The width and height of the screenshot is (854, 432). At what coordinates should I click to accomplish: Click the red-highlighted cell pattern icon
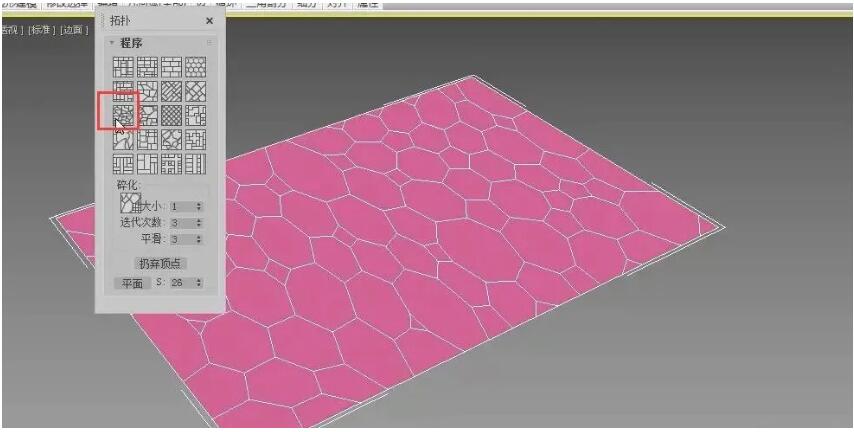pos(122,116)
